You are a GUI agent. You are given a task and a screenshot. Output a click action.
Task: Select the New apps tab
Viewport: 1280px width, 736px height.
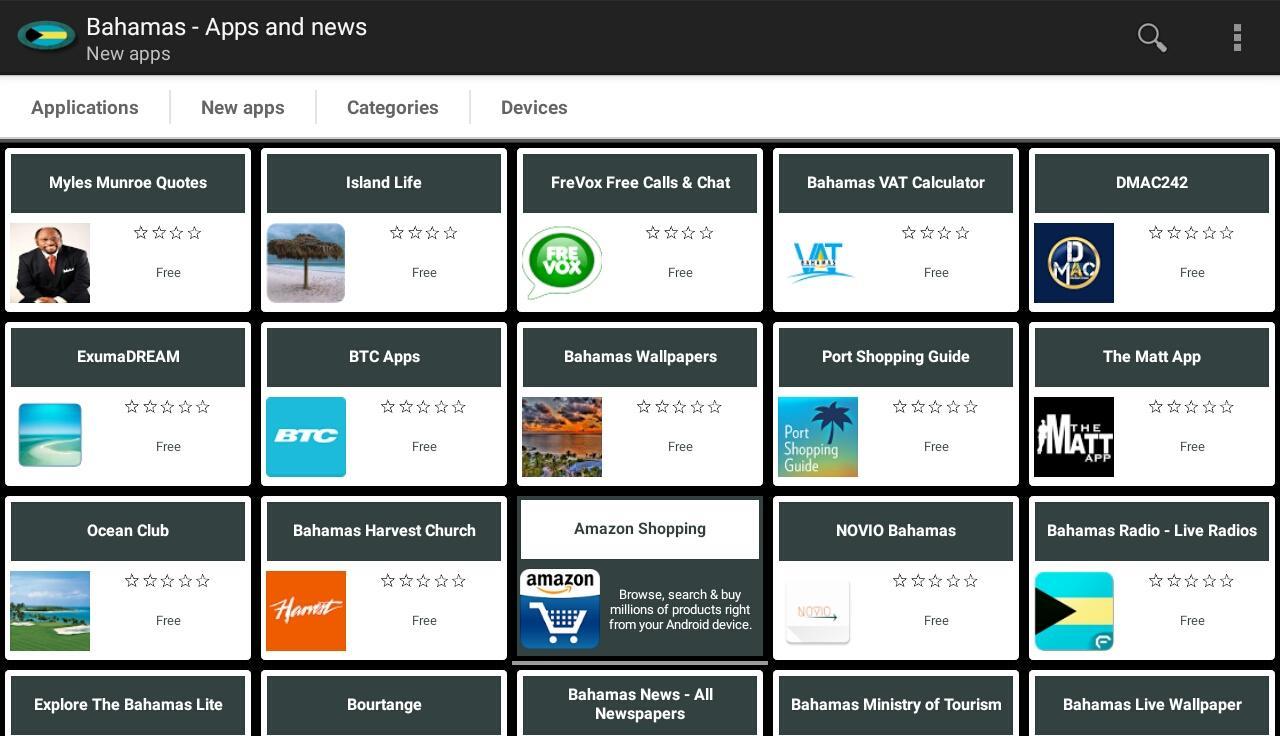coord(243,107)
